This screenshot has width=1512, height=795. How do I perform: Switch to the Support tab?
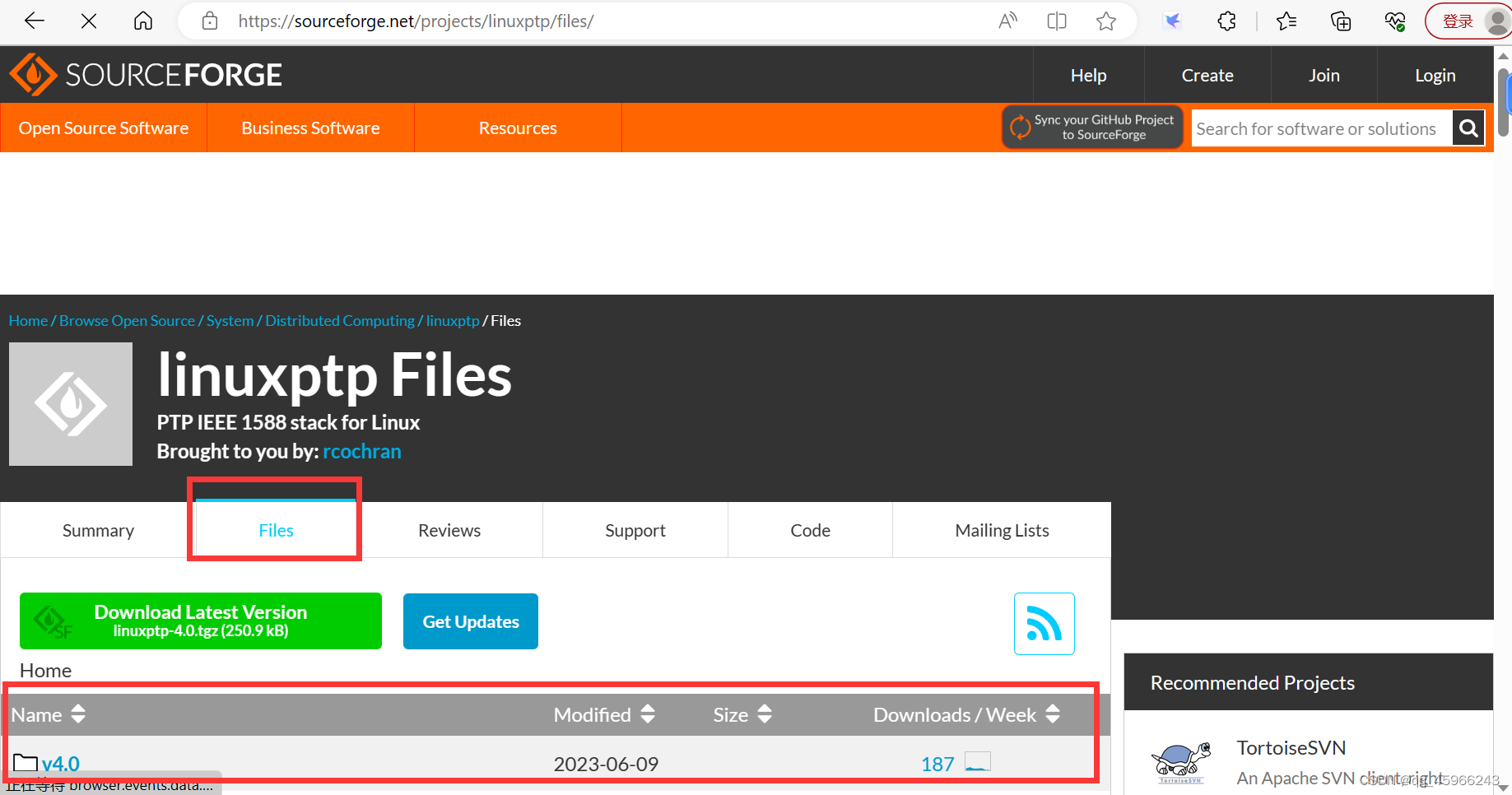(x=635, y=531)
